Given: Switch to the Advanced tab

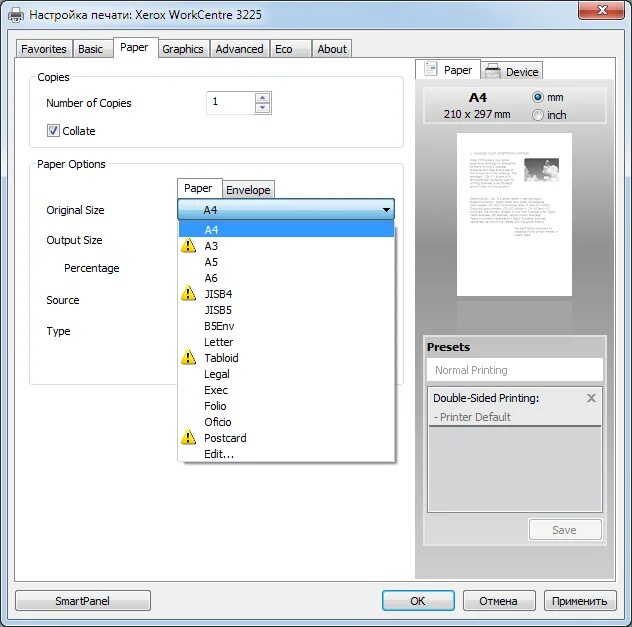Looking at the screenshot, I should pos(239,49).
